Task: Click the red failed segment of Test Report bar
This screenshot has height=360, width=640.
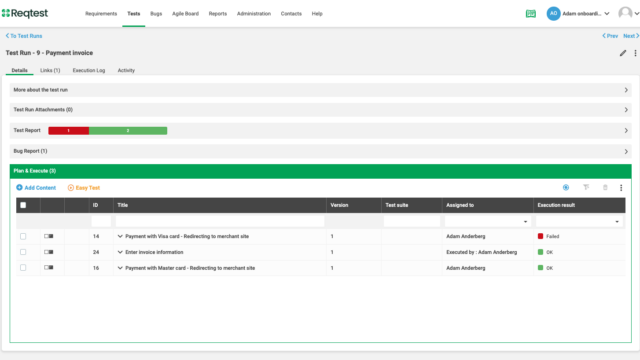Action: (x=69, y=131)
